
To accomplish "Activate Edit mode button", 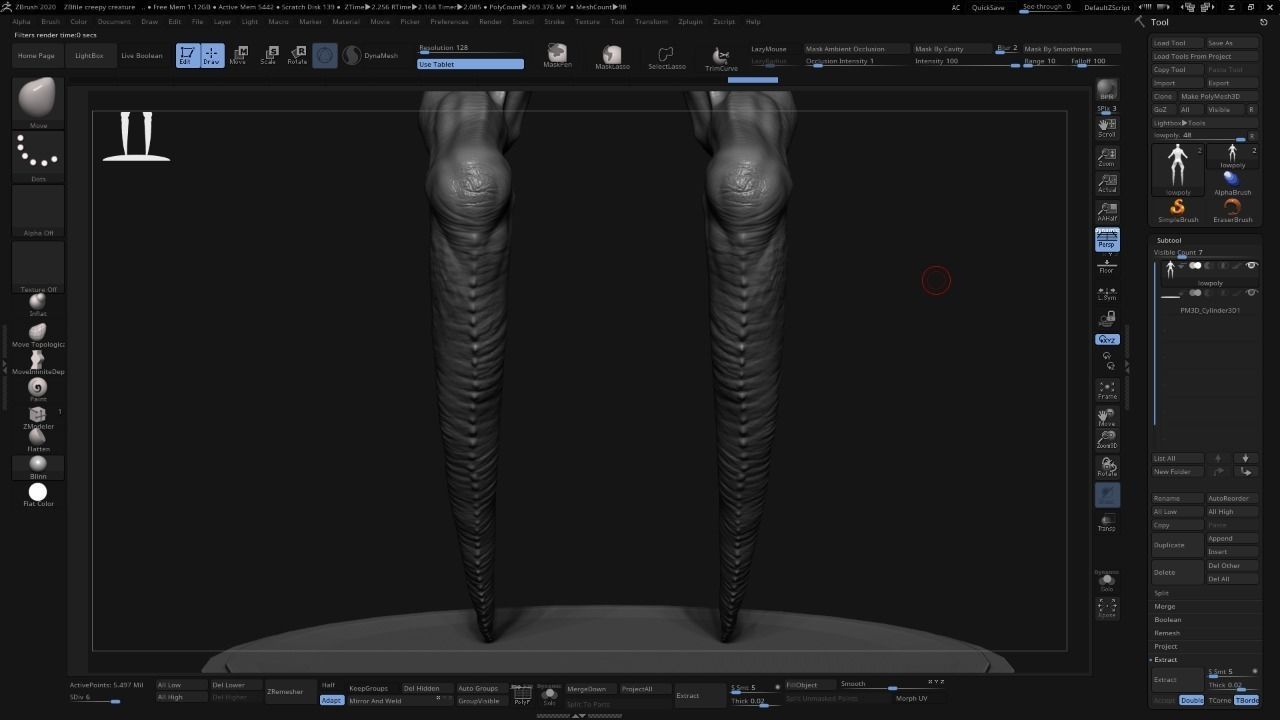I will tap(186, 55).
